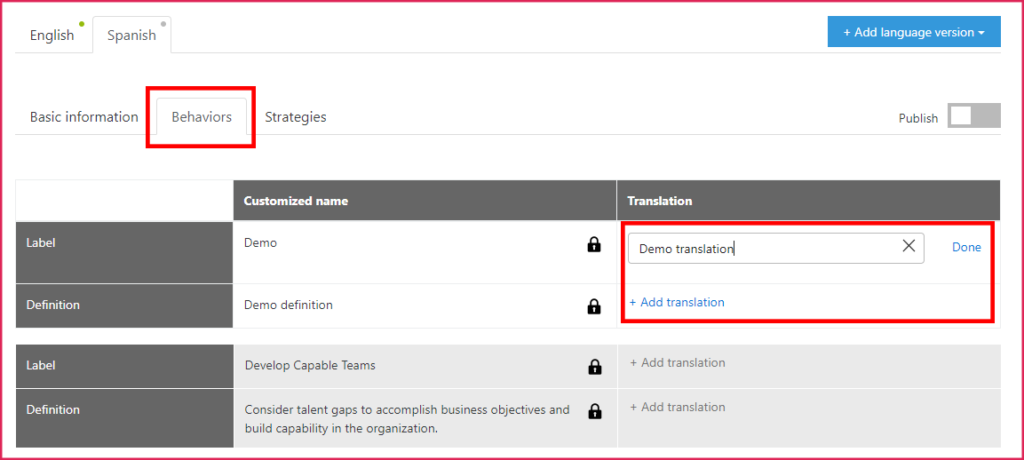The height and width of the screenshot is (460, 1024).
Task: Add translation for Demo definition
Action: point(677,302)
